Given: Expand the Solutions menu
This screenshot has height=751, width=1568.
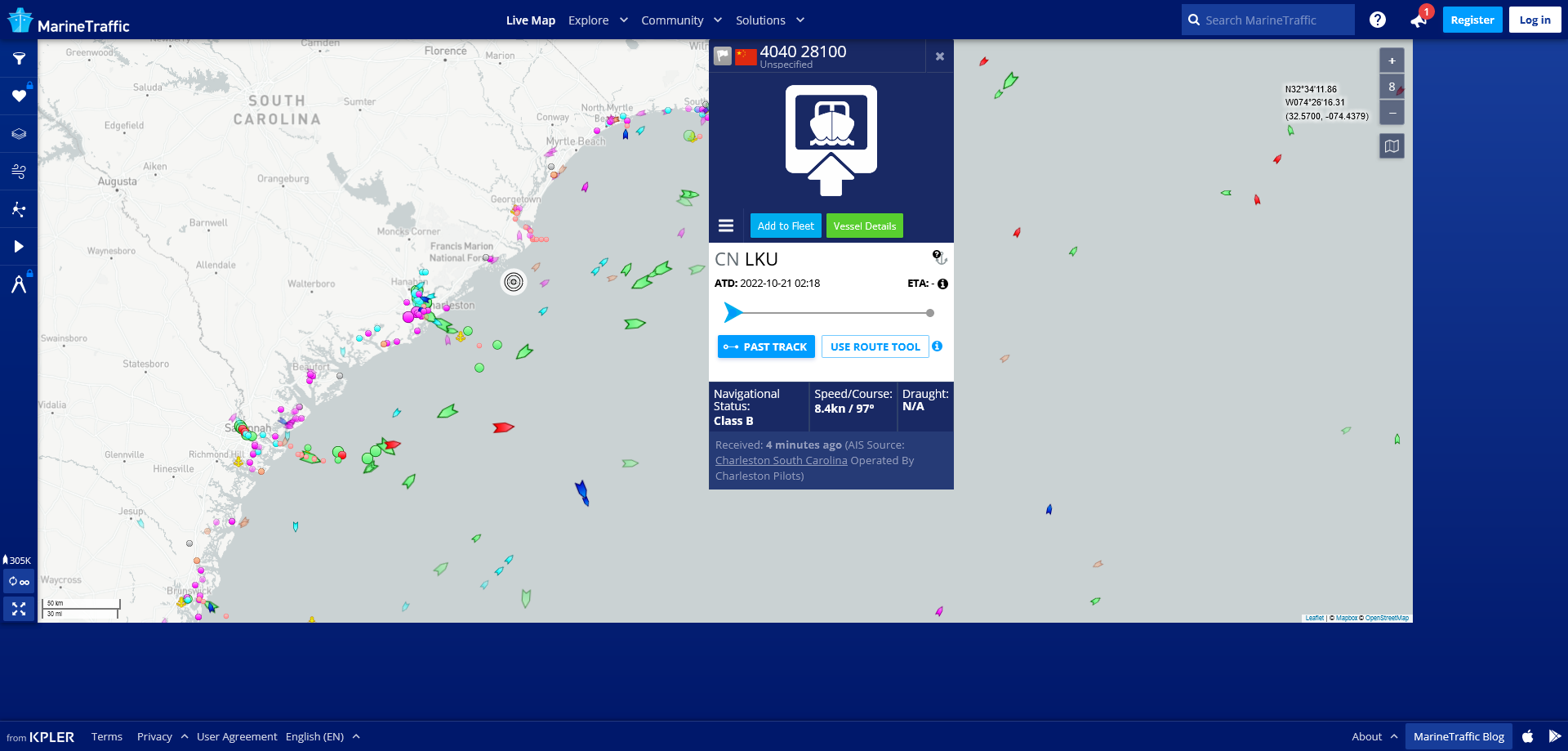Looking at the screenshot, I should [x=770, y=20].
